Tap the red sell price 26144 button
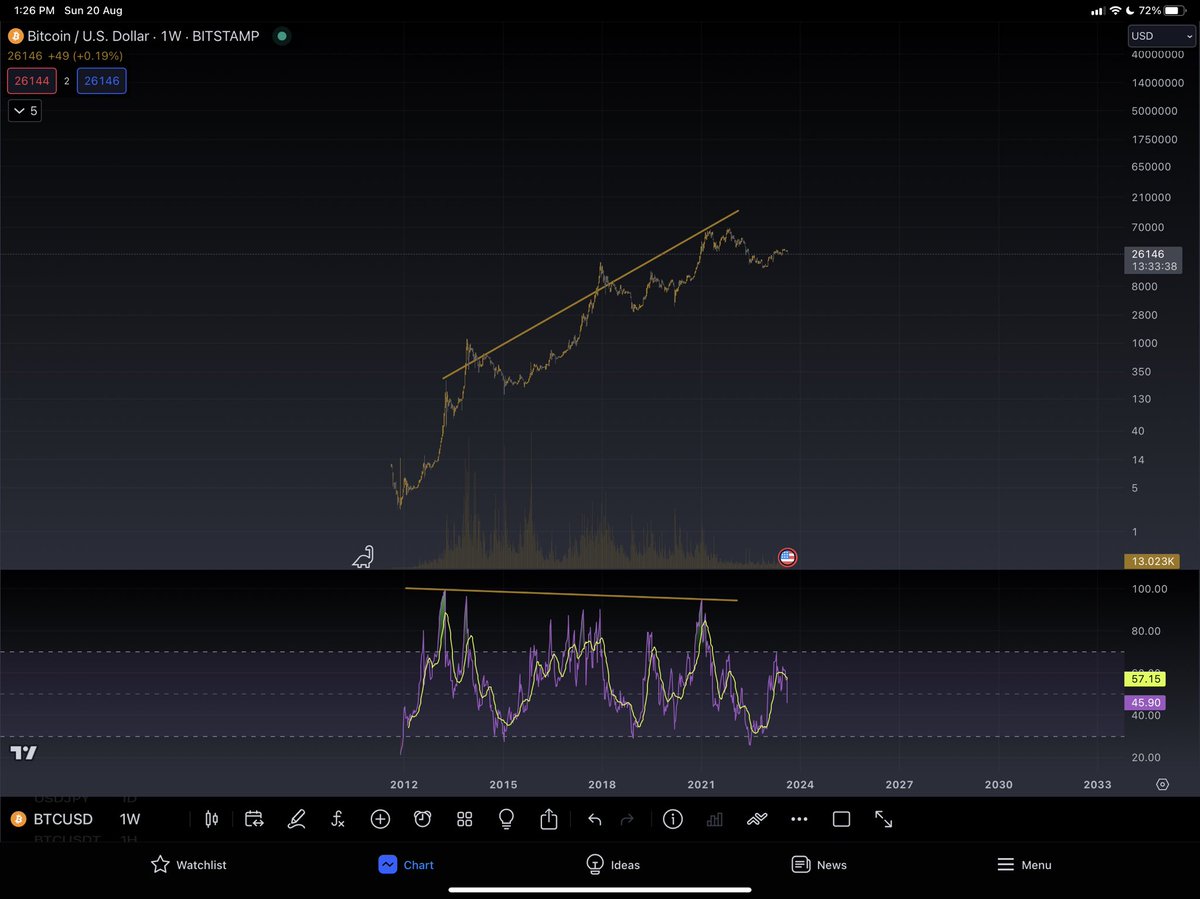Viewport: 1200px width, 899px height. [x=30, y=81]
